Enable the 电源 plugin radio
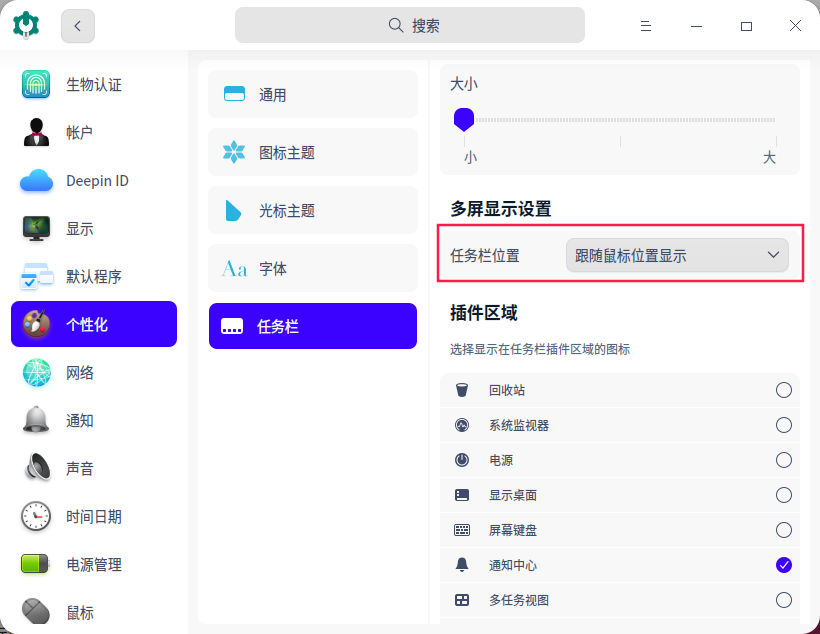This screenshot has height=634, width=820. 783,460
